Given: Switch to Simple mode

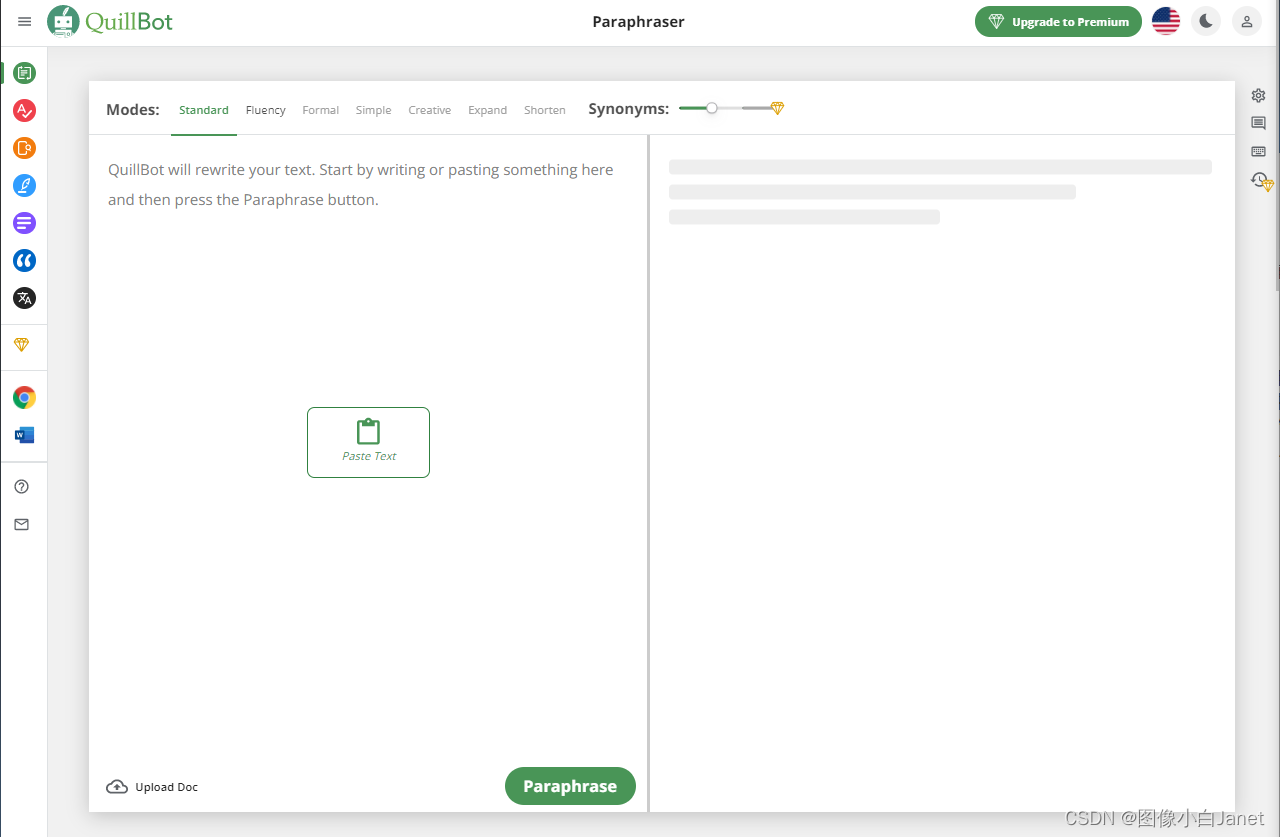Looking at the screenshot, I should pyautogui.click(x=374, y=110).
